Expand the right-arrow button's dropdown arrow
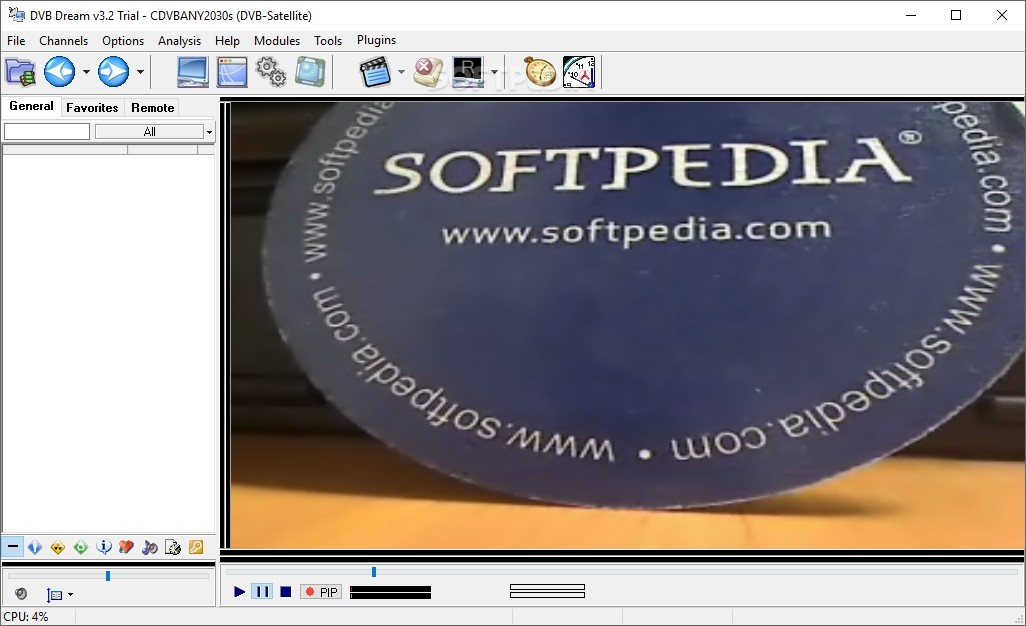Viewport: 1026px width, 626px height. (x=140, y=72)
